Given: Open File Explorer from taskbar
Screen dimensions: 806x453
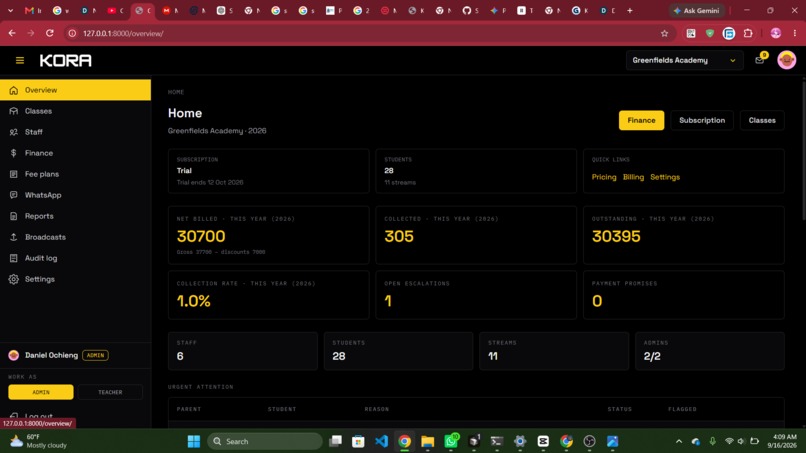Looking at the screenshot, I should pos(428,441).
